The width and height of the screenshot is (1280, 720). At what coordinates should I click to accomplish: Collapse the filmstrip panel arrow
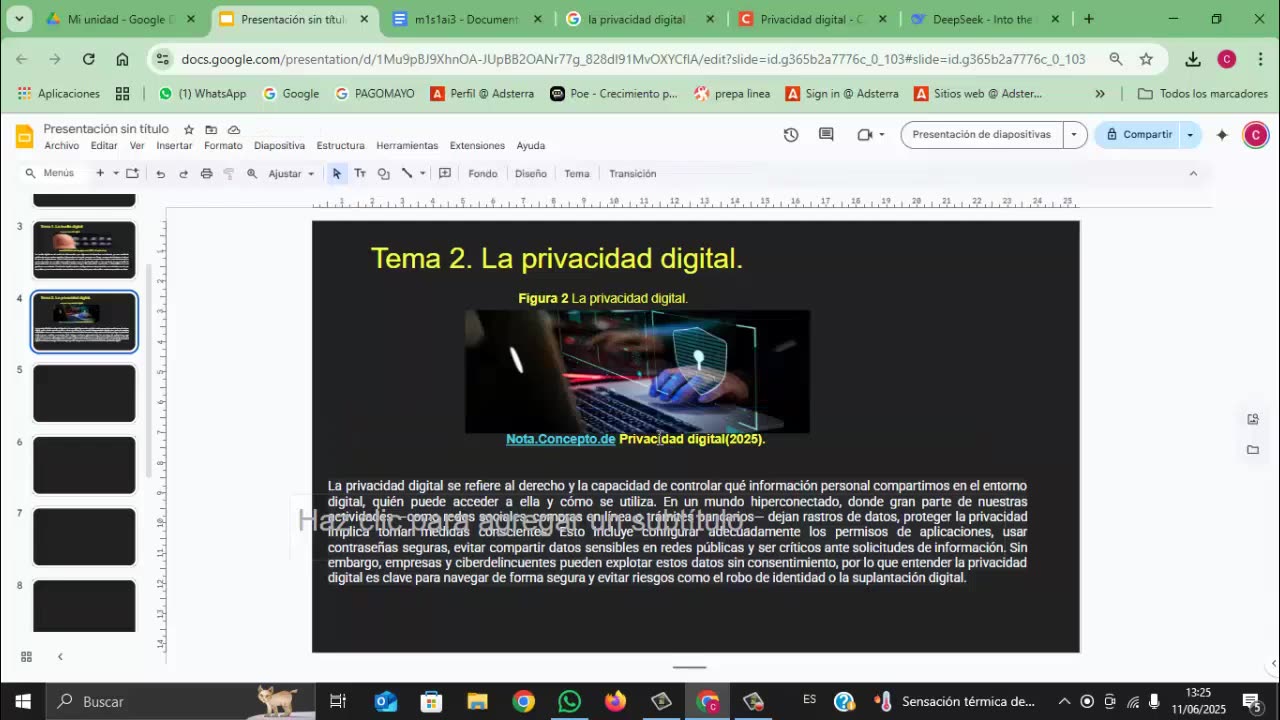60,656
